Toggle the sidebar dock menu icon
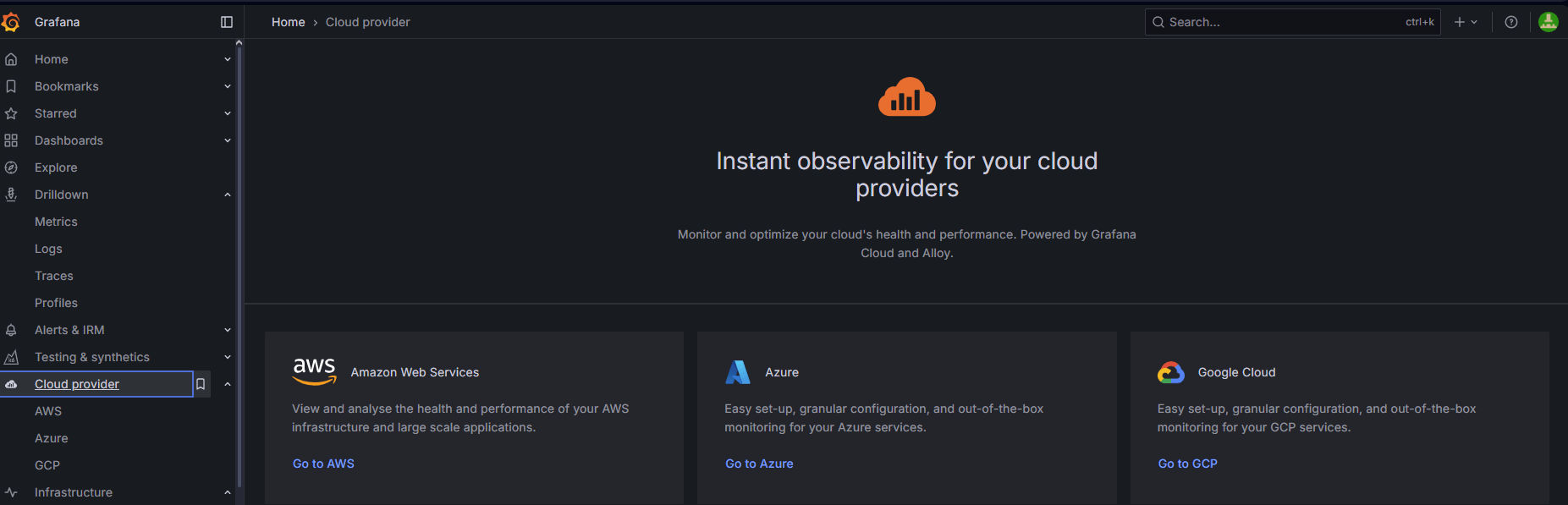Viewport: 1568px width, 505px height. [227, 22]
